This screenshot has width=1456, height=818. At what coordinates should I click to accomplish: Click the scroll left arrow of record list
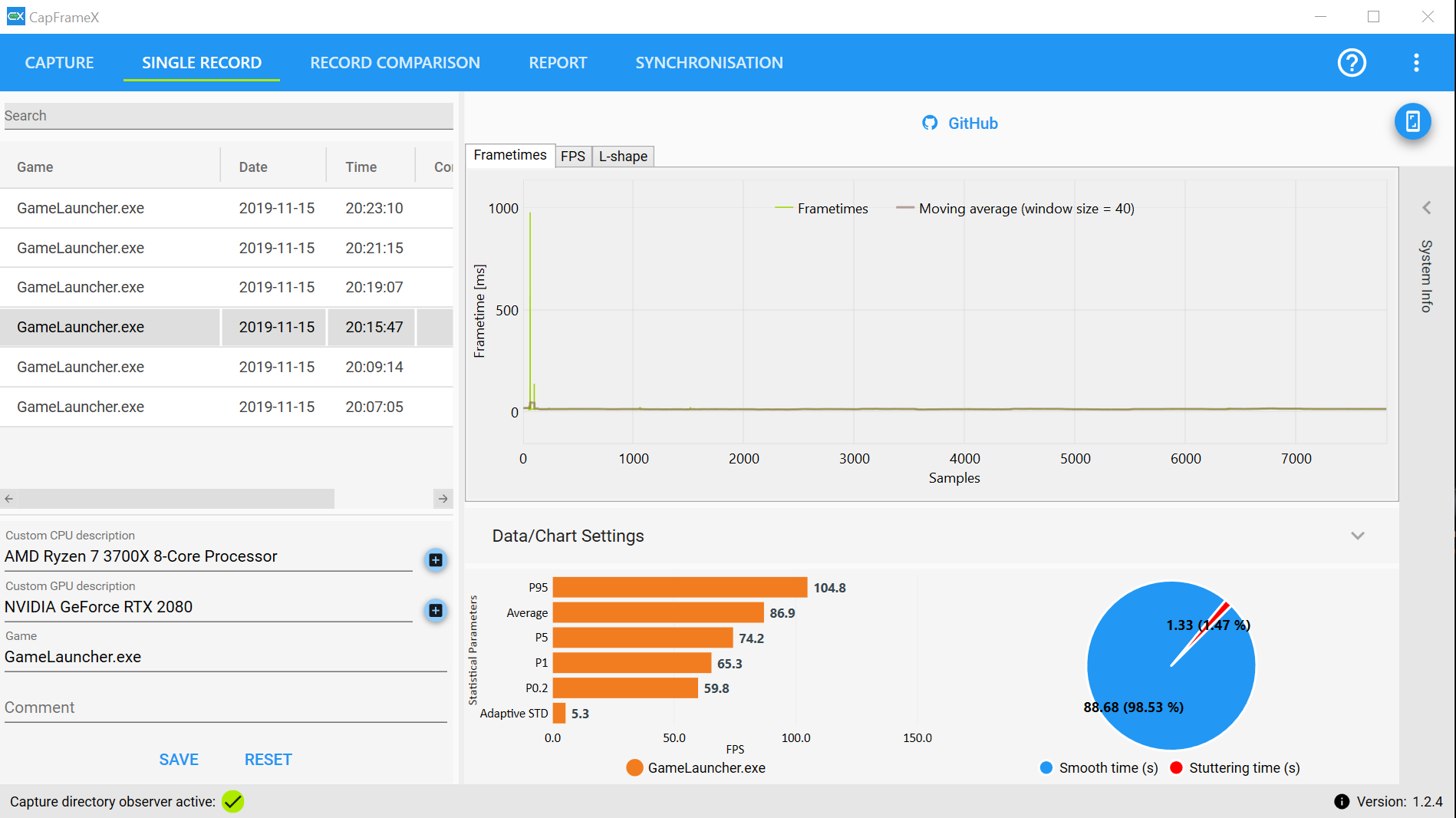coord(8,499)
